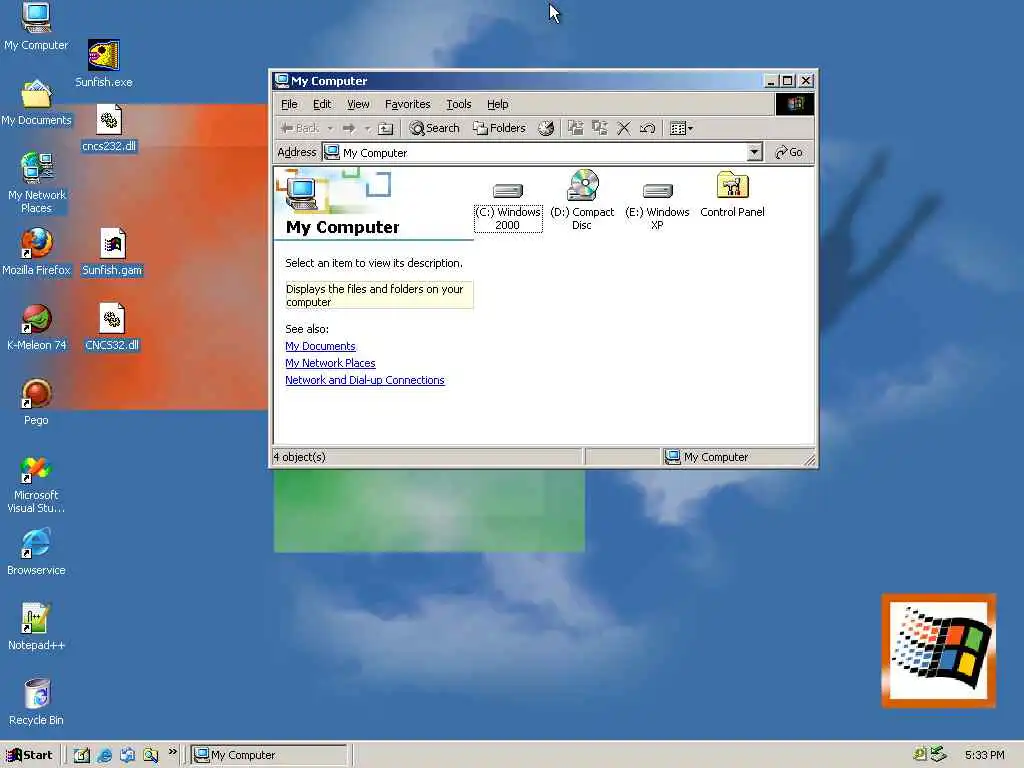Open Network and Dial-up Connections link
Screen dimensions: 1024x768
pos(364,380)
